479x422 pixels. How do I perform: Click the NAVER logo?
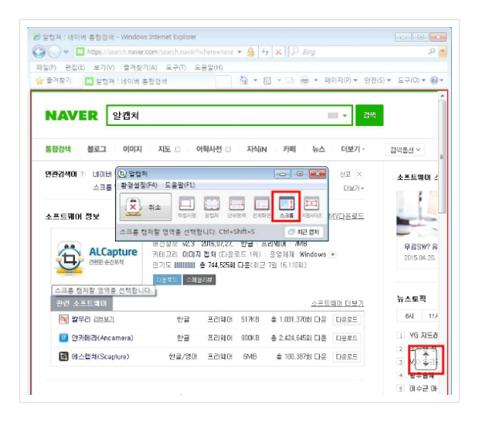(71, 116)
